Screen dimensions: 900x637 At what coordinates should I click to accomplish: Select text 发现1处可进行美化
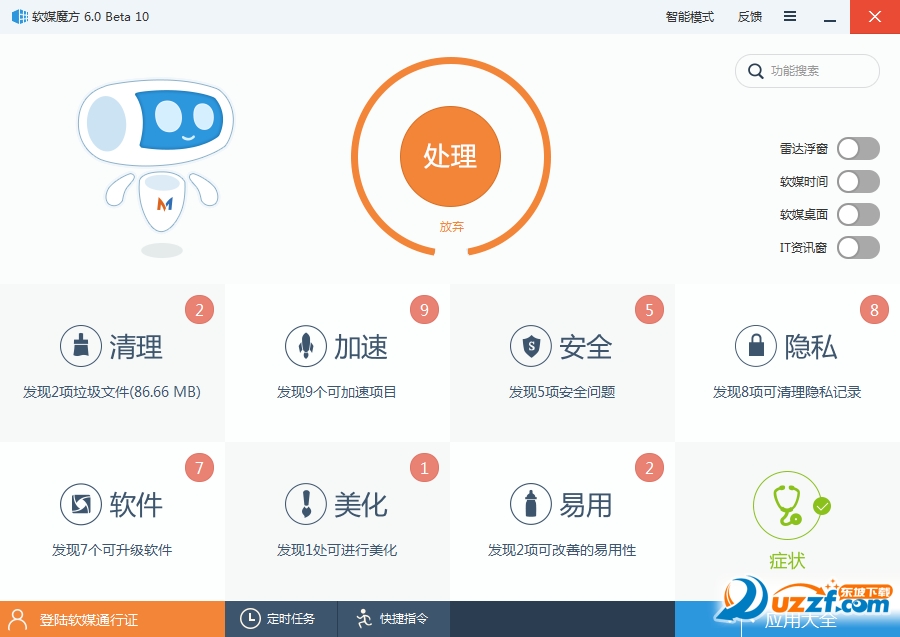[337, 550]
